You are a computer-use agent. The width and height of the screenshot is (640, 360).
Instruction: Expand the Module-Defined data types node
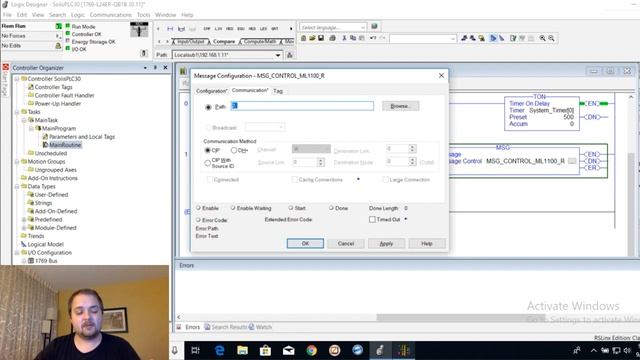24,228
